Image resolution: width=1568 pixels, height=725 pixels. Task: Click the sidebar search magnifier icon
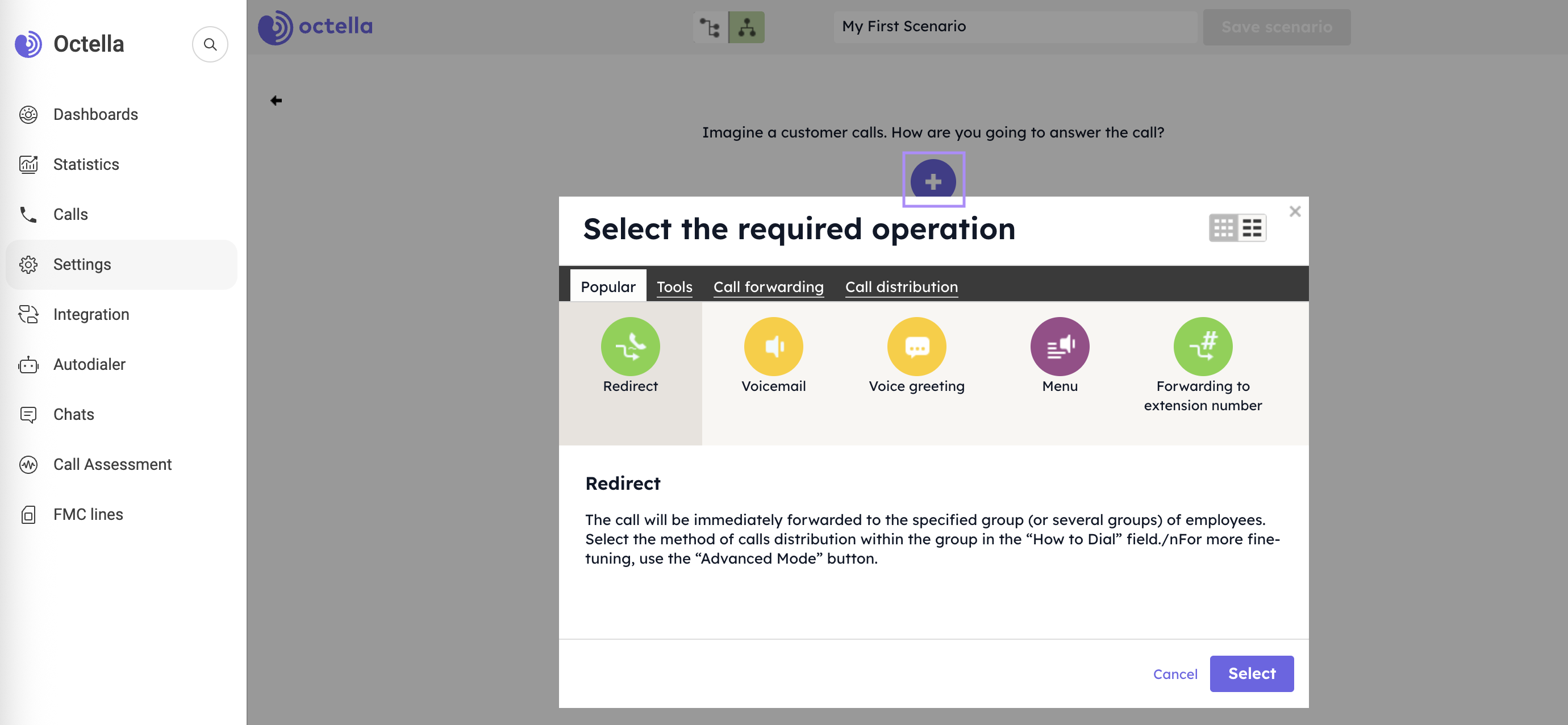[210, 44]
